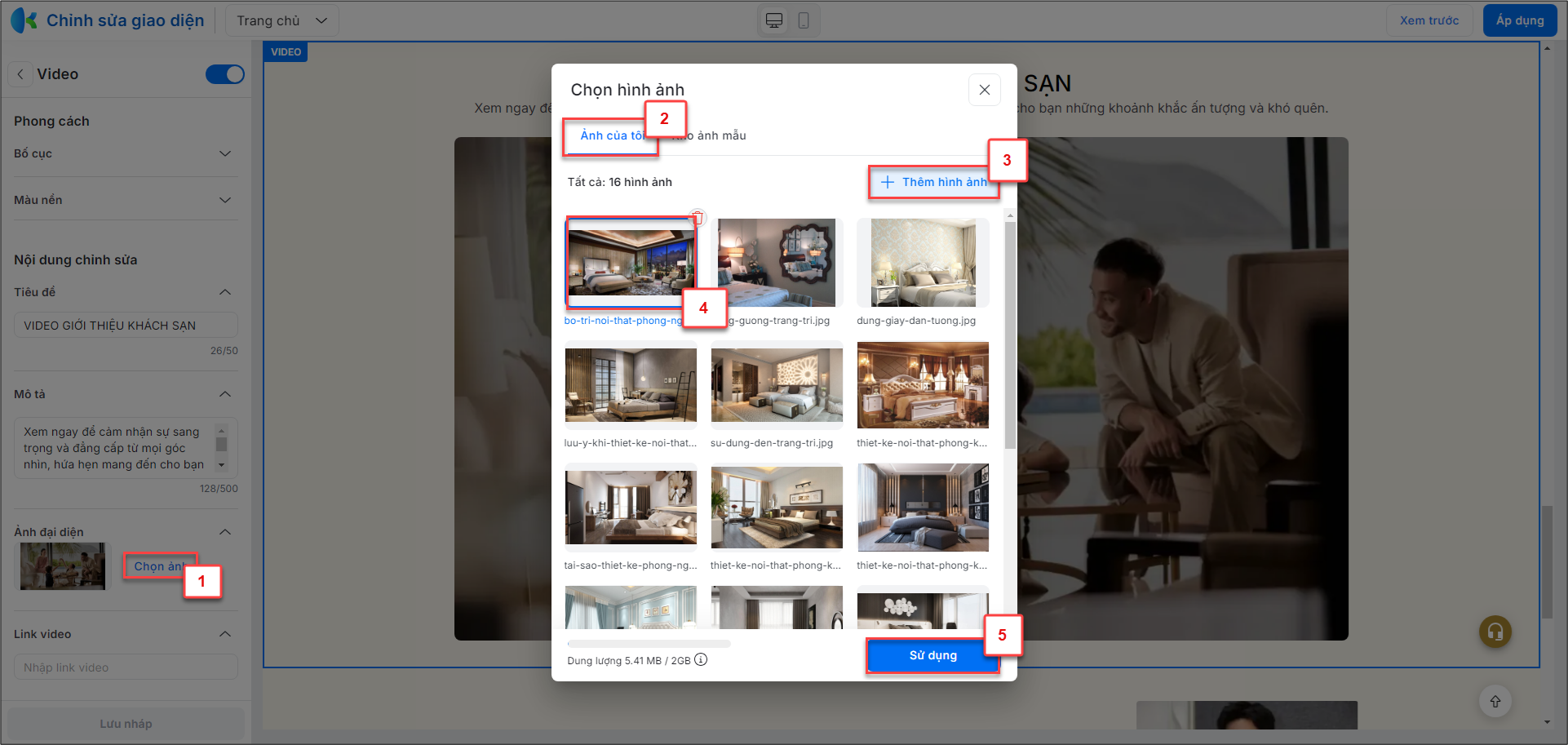Image resolution: width=1568 pixels, height=745 pixels.
Task: Click the Nội dung chỉnh sửa heading
Action: [x=76, y=259]
